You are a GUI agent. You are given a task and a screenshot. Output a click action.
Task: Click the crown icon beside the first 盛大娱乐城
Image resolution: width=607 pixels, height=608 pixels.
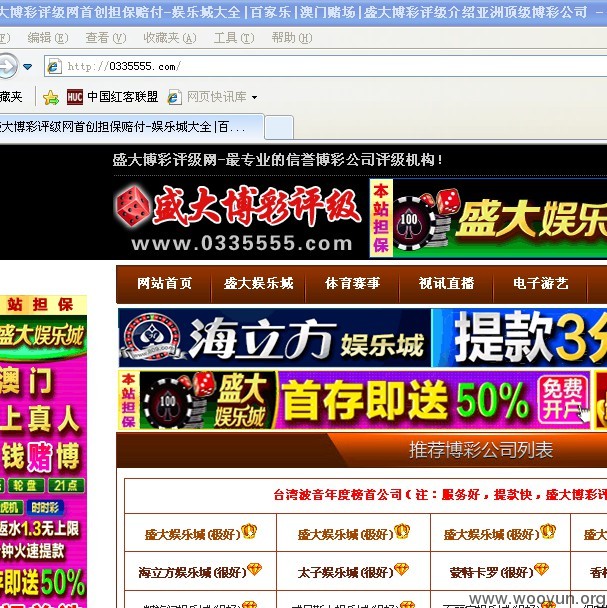click(249, 530)
